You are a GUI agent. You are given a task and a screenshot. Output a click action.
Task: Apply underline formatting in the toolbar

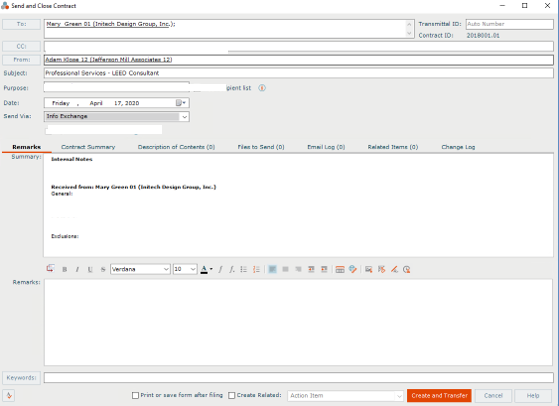click(90, 269)
